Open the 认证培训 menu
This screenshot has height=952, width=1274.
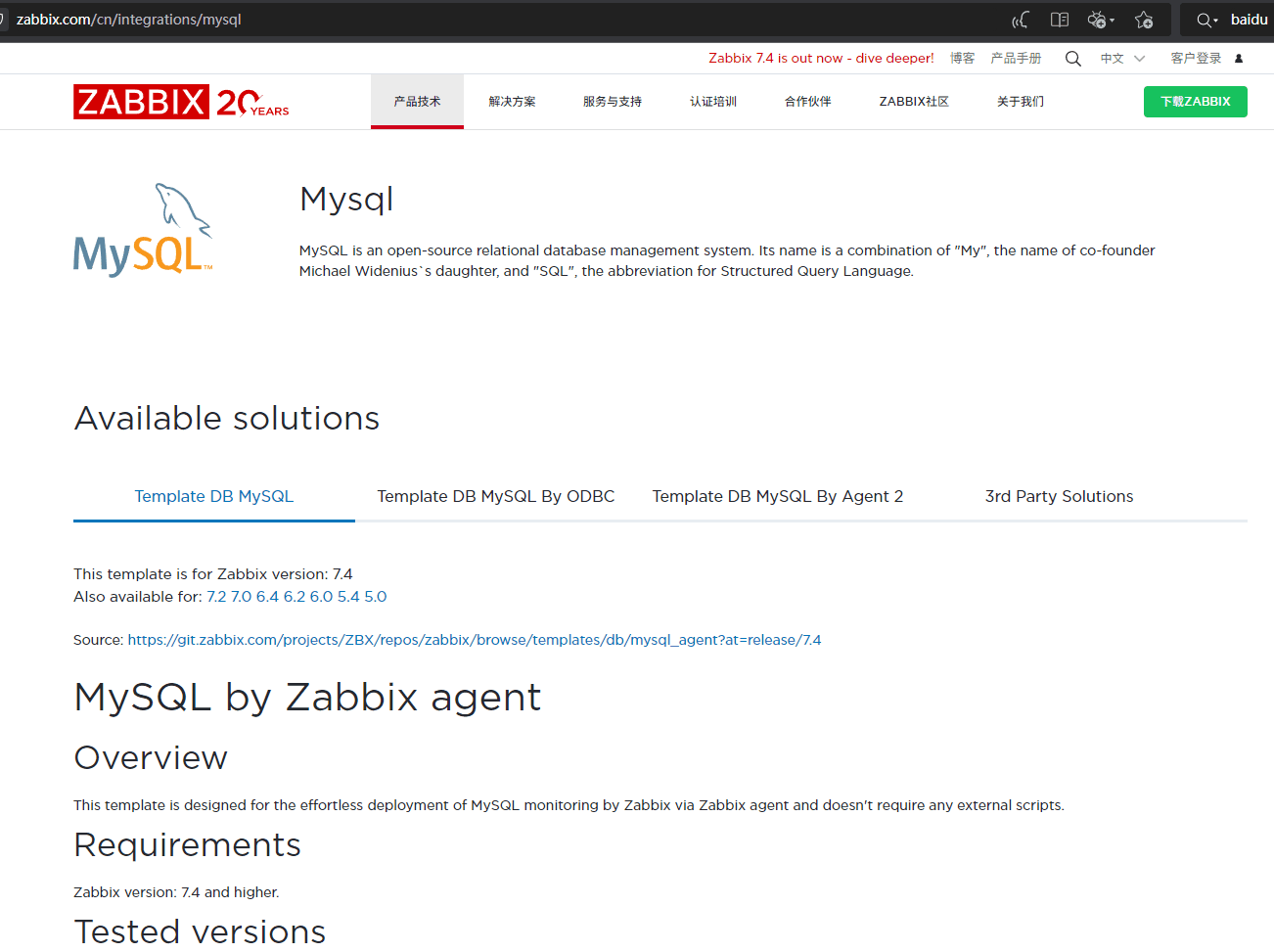pos(713,102)
